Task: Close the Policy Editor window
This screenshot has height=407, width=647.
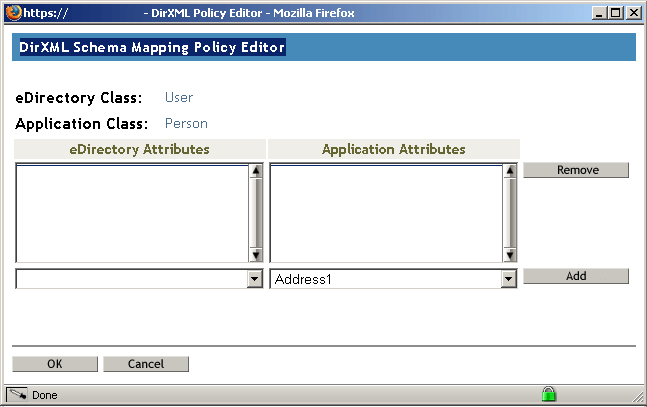Action: point(633,13)
